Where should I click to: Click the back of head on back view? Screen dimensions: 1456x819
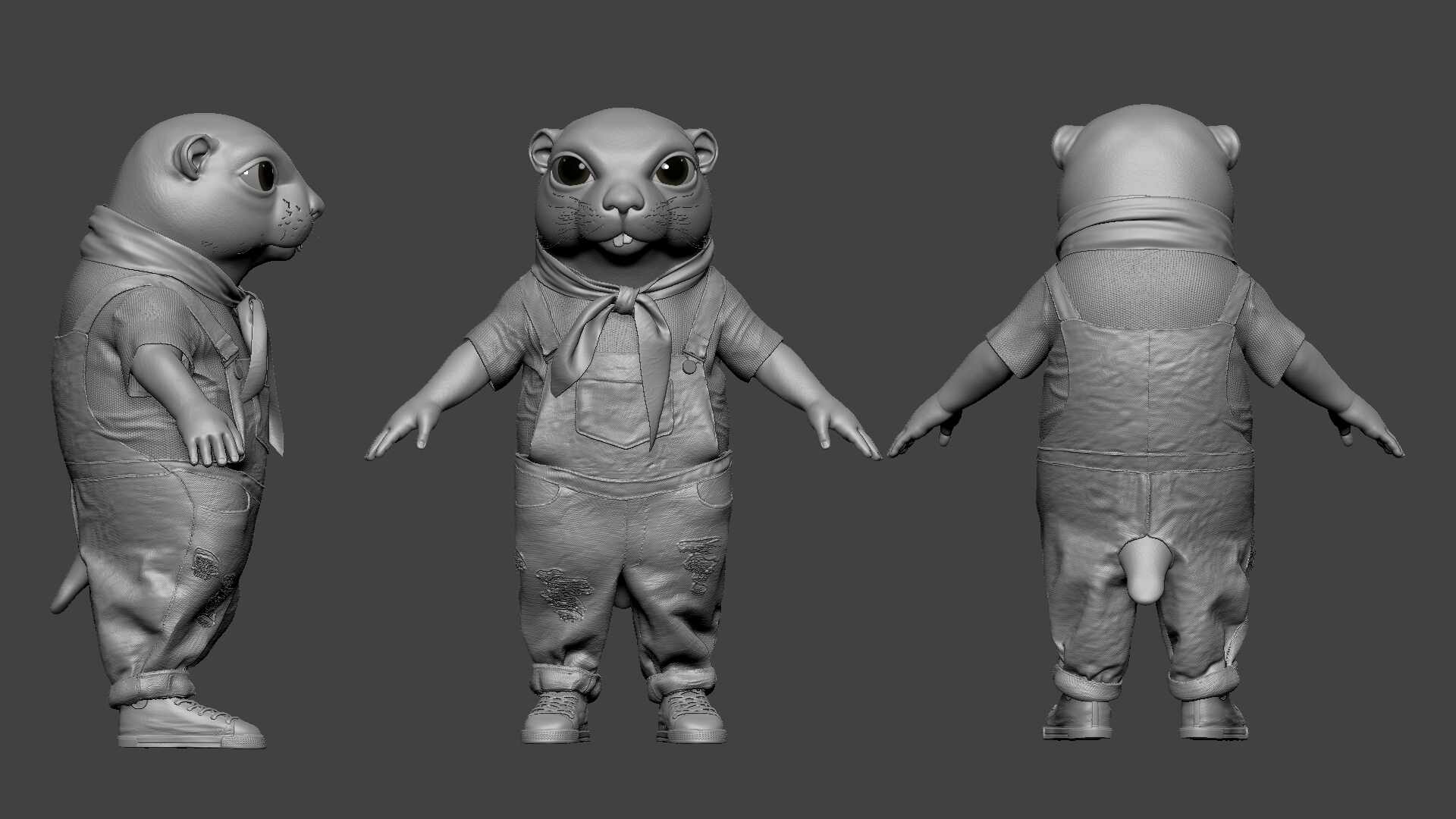coord(1145,155)
